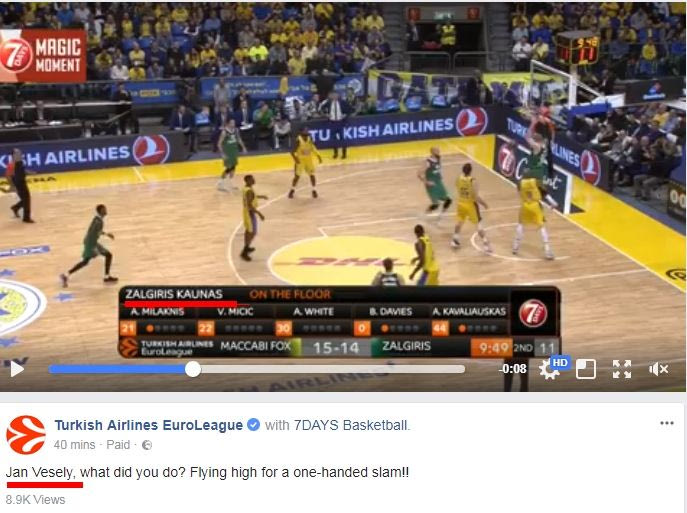Click the 7DAYS logo in scoreboard overlay
The height and width of the screenshot is (513, 687).
(x=533, y=314)
